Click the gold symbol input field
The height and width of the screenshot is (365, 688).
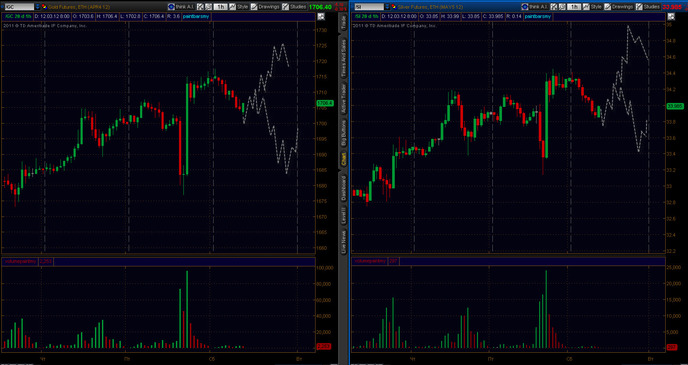coord(19,7)
